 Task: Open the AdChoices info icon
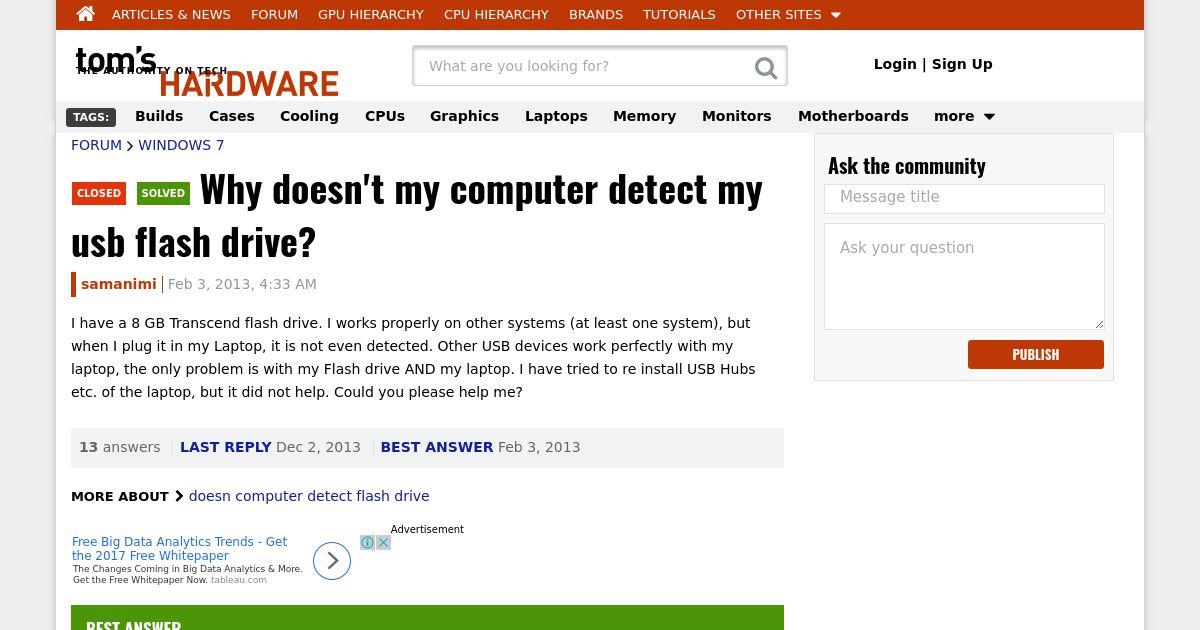point(368,543)
